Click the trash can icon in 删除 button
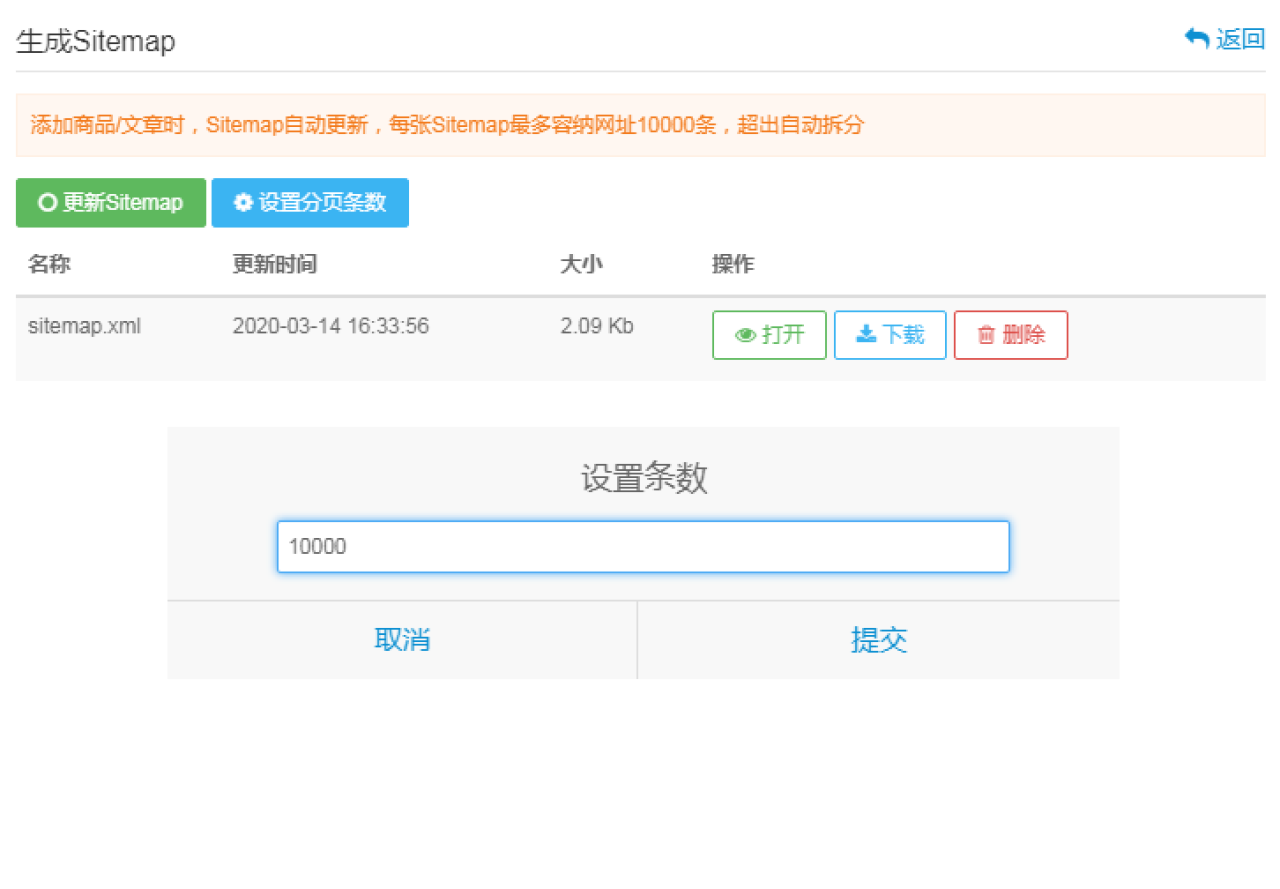Image resolution: width=1280 pixels, height=889 pixels. pyautogui.click(x=986, y=336)
